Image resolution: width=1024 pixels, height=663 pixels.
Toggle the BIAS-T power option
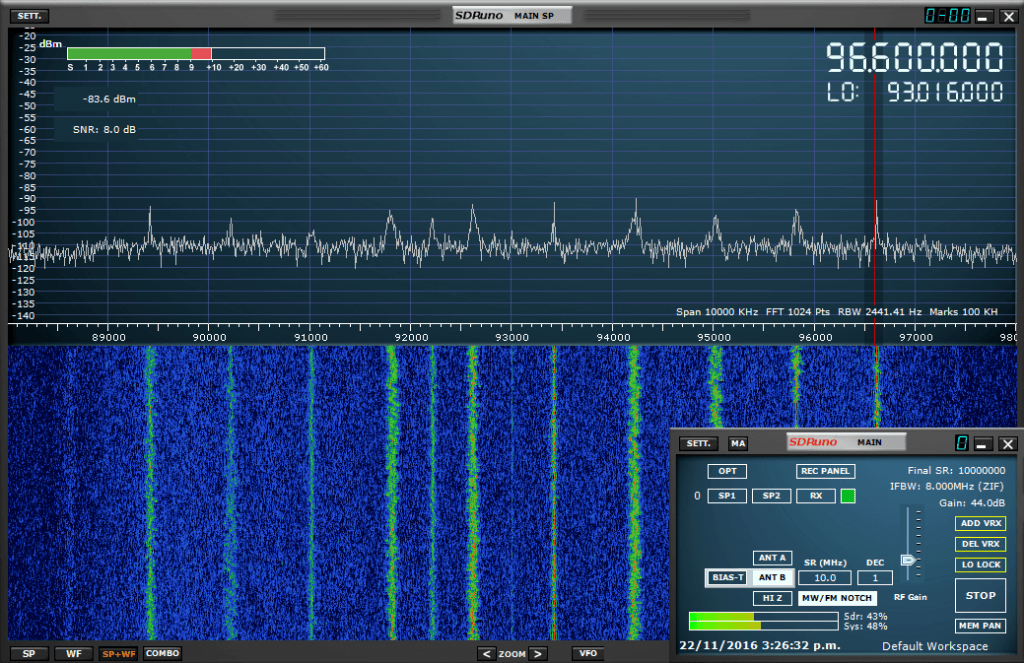(x=726, y=577)
